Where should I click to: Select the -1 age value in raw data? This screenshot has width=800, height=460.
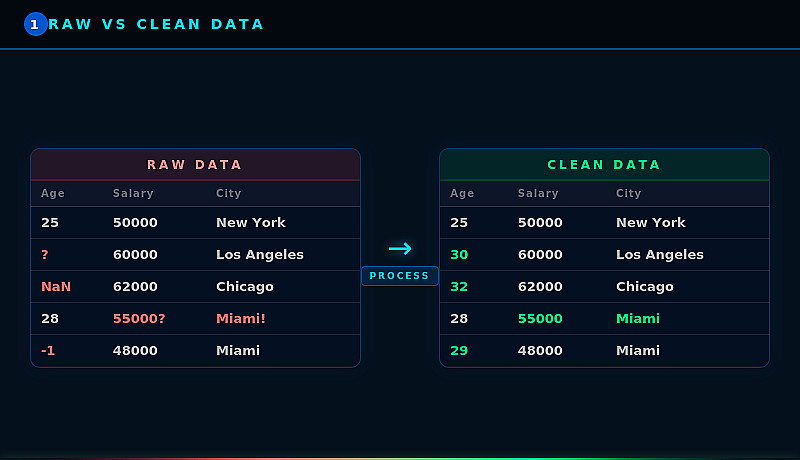coord(48,351)
